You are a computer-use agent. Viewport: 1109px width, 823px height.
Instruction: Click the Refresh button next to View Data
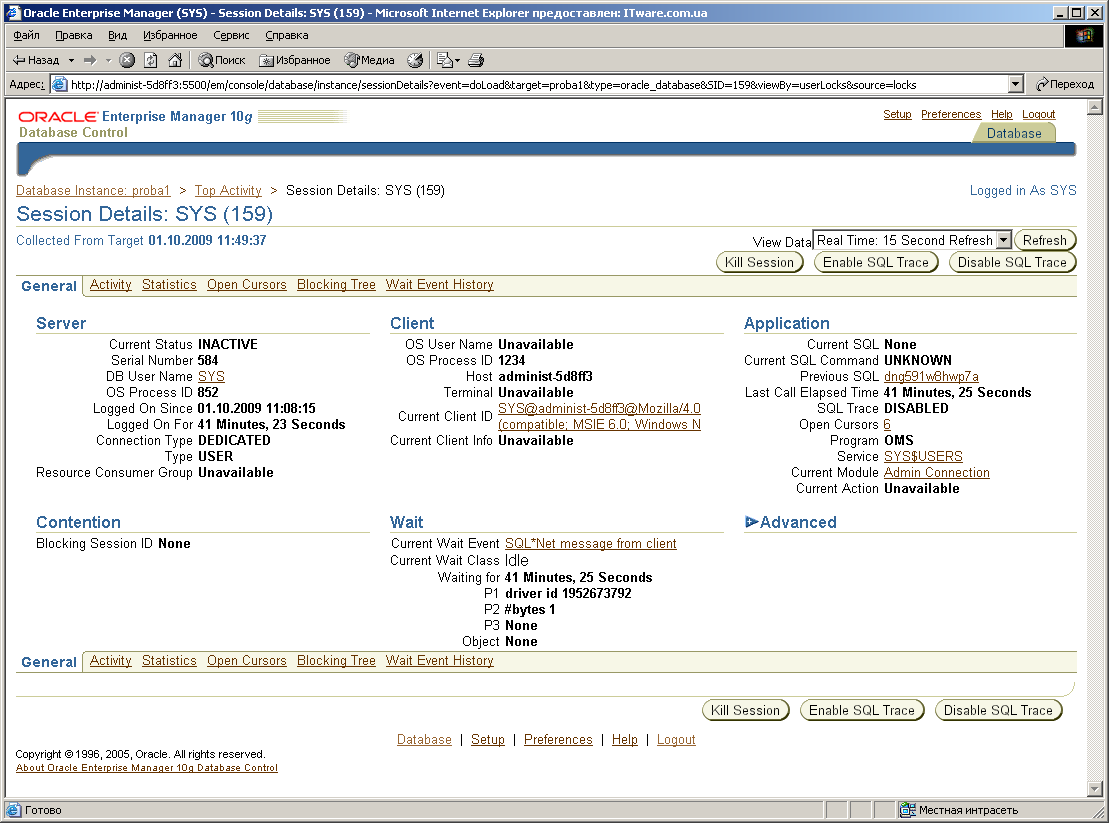pos(1045,240)
